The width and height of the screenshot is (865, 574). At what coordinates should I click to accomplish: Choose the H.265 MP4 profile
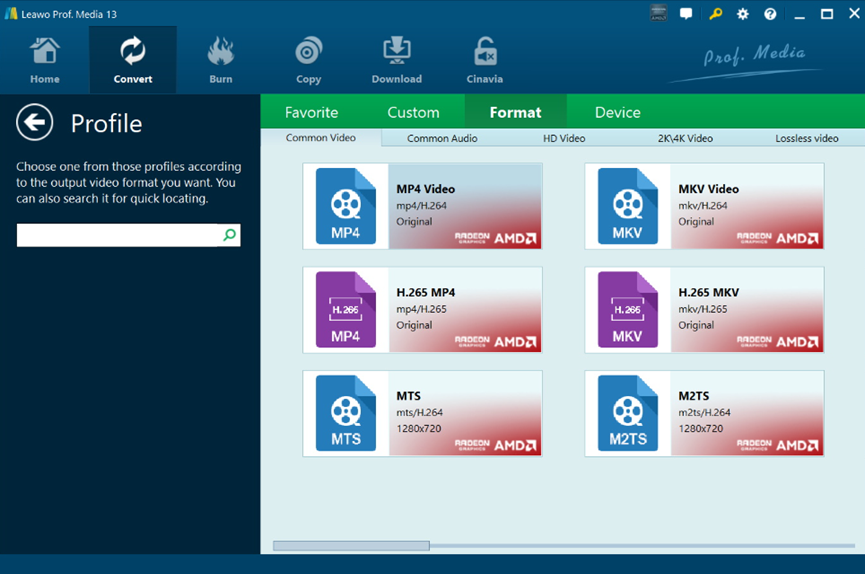[x=422, y=309]
